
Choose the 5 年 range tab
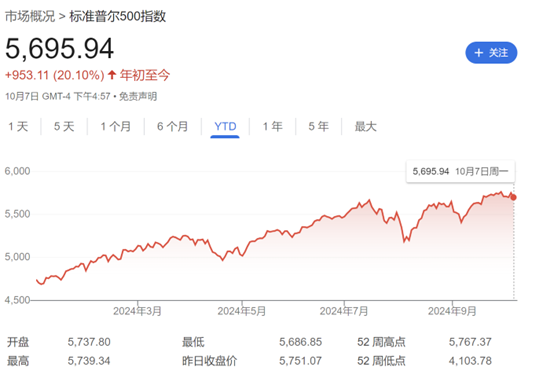318,126
